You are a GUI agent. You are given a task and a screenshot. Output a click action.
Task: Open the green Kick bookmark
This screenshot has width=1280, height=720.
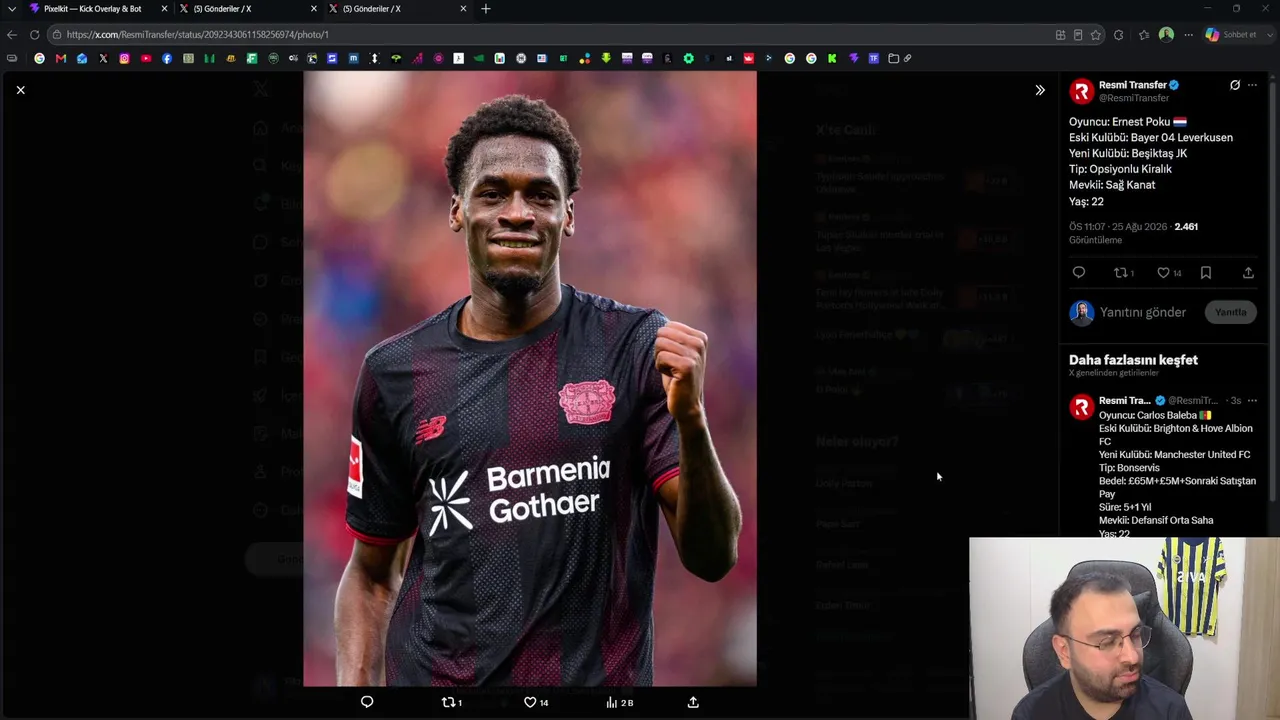pyautogui.click(x=832, y=58)
